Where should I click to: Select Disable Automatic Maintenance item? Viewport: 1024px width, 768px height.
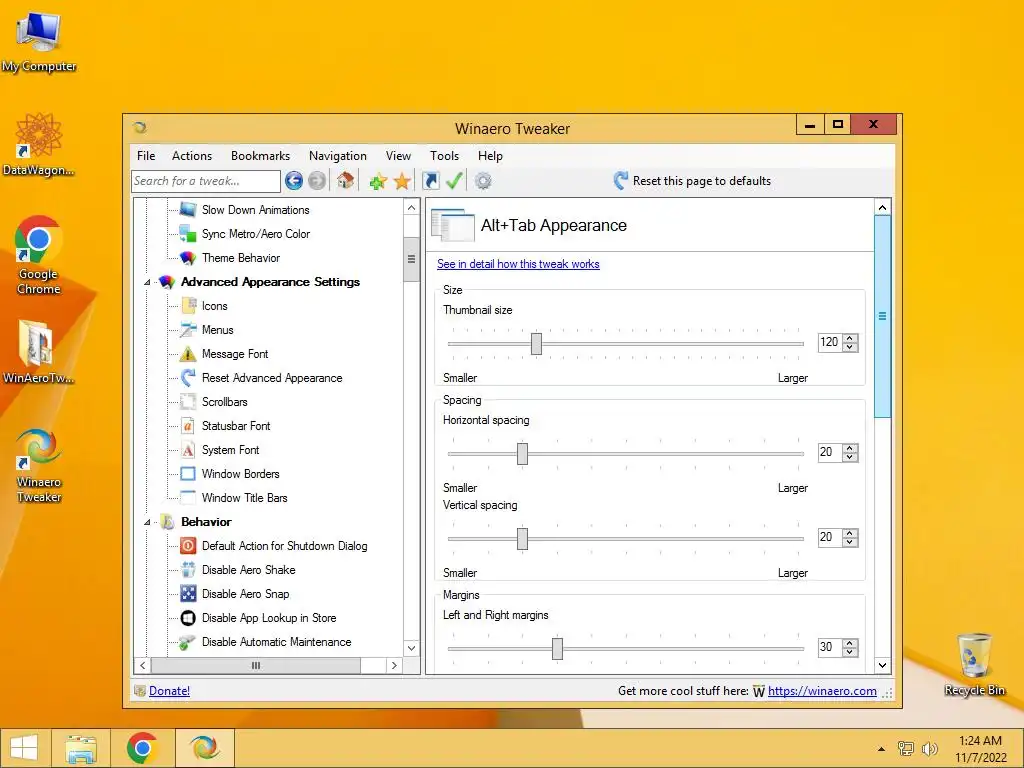click(x=277, y=642)
